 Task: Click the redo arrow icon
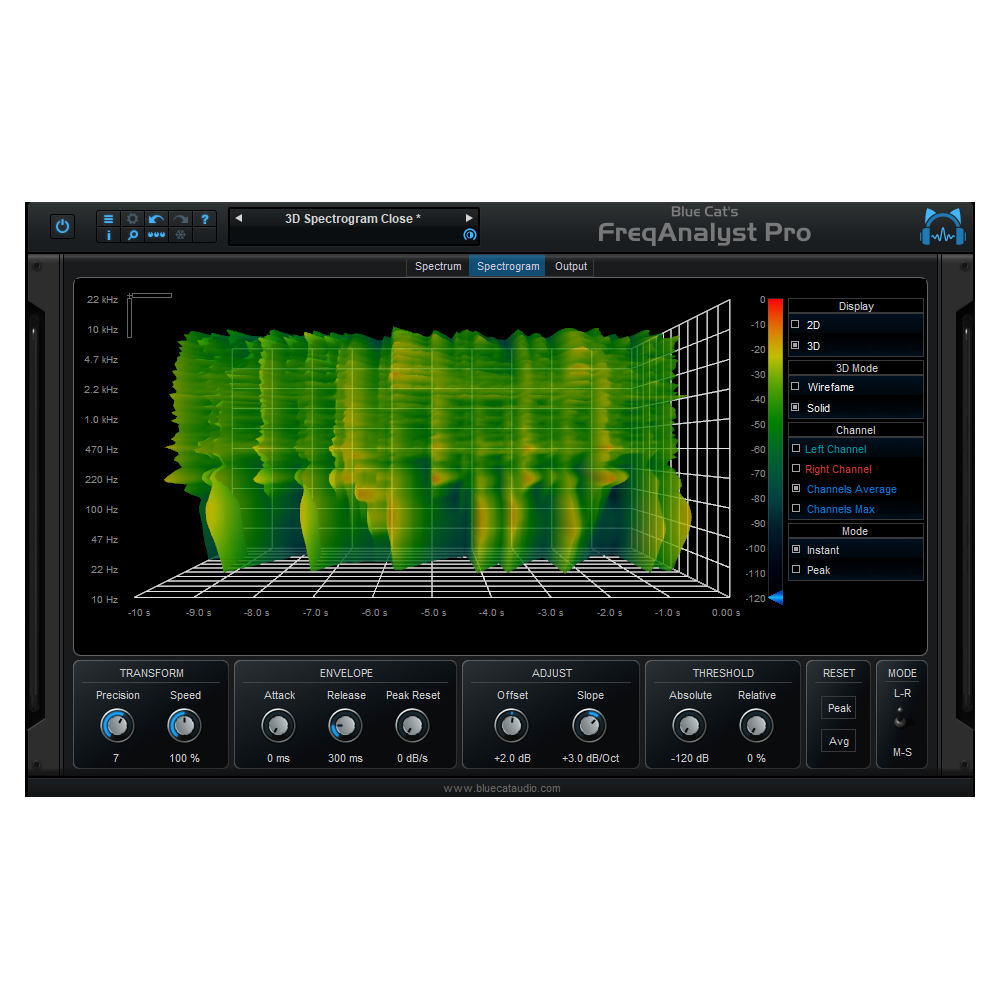[178, 218]
